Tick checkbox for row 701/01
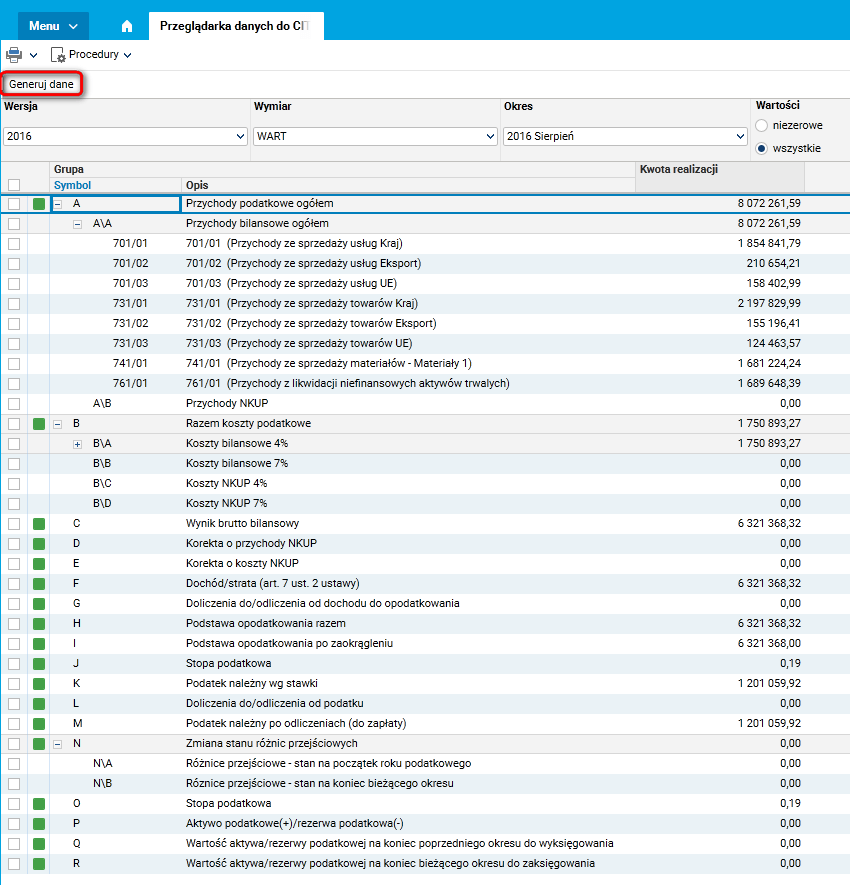 click(14, 244)
